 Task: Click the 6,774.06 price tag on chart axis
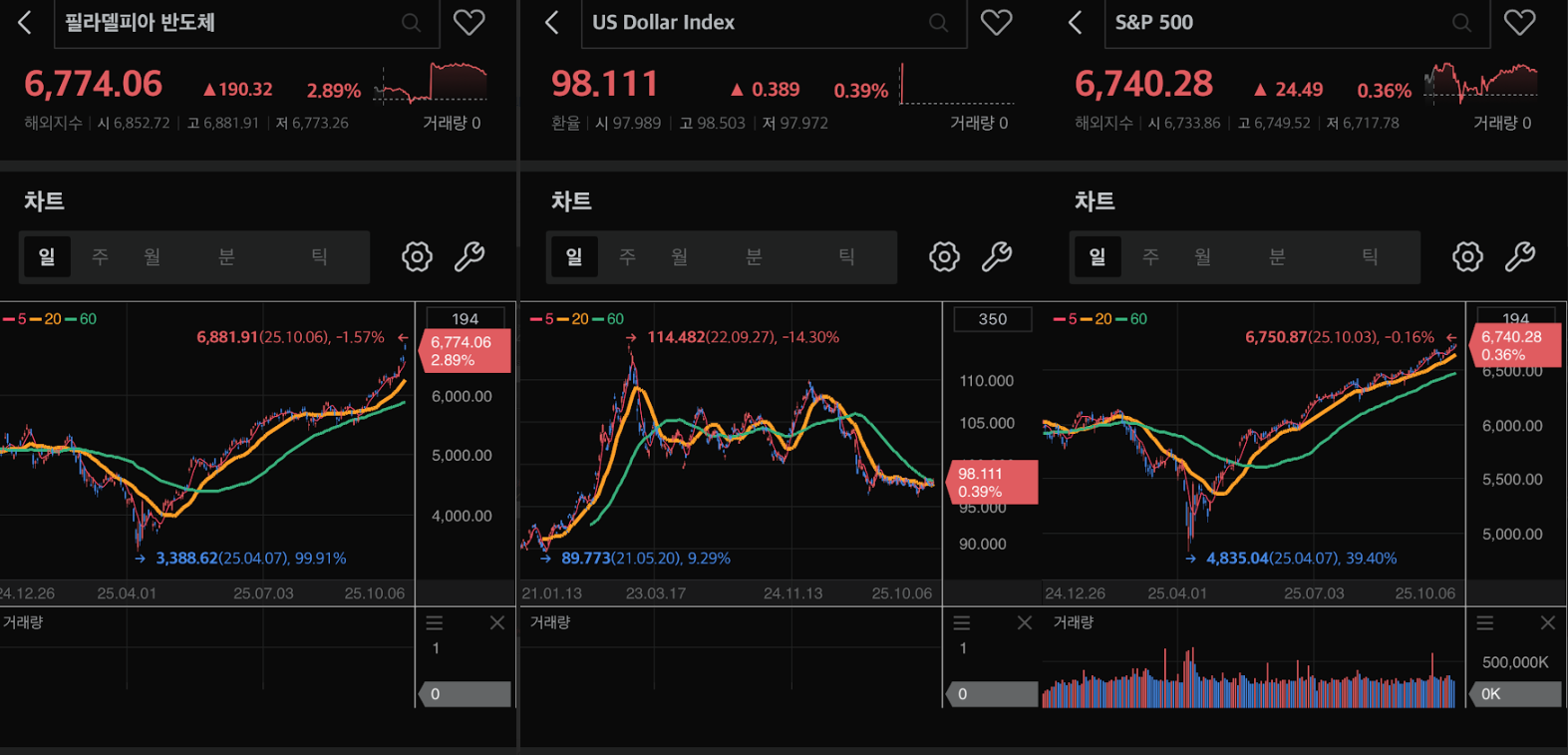point(467,351)
